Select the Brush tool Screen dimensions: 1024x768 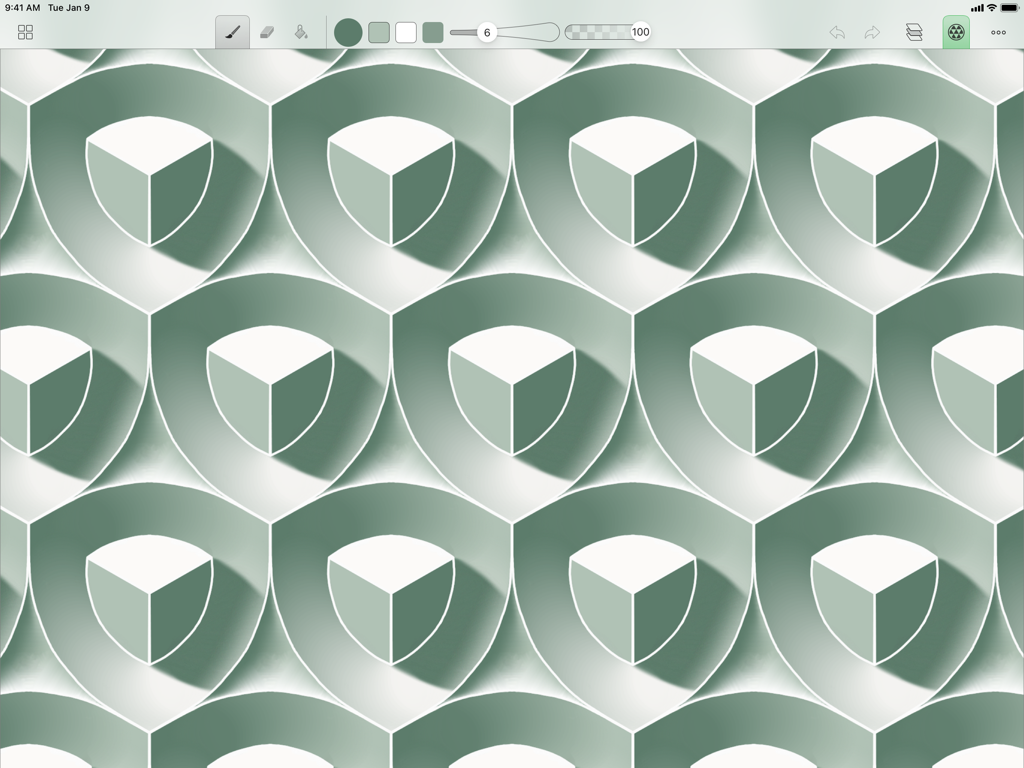[x=232, y=32]
